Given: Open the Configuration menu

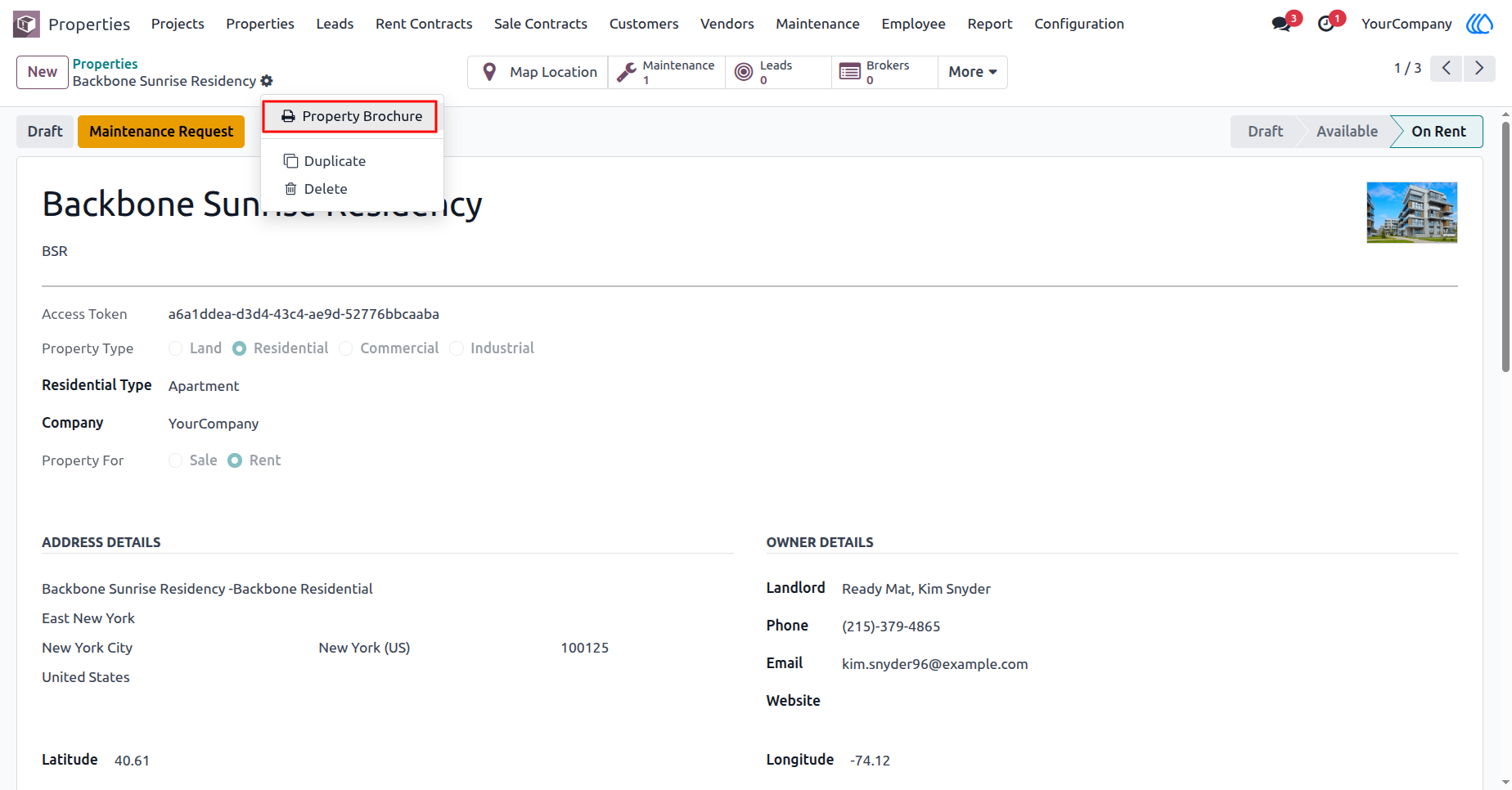Looking at the screenshot, I should (1079, 24).
